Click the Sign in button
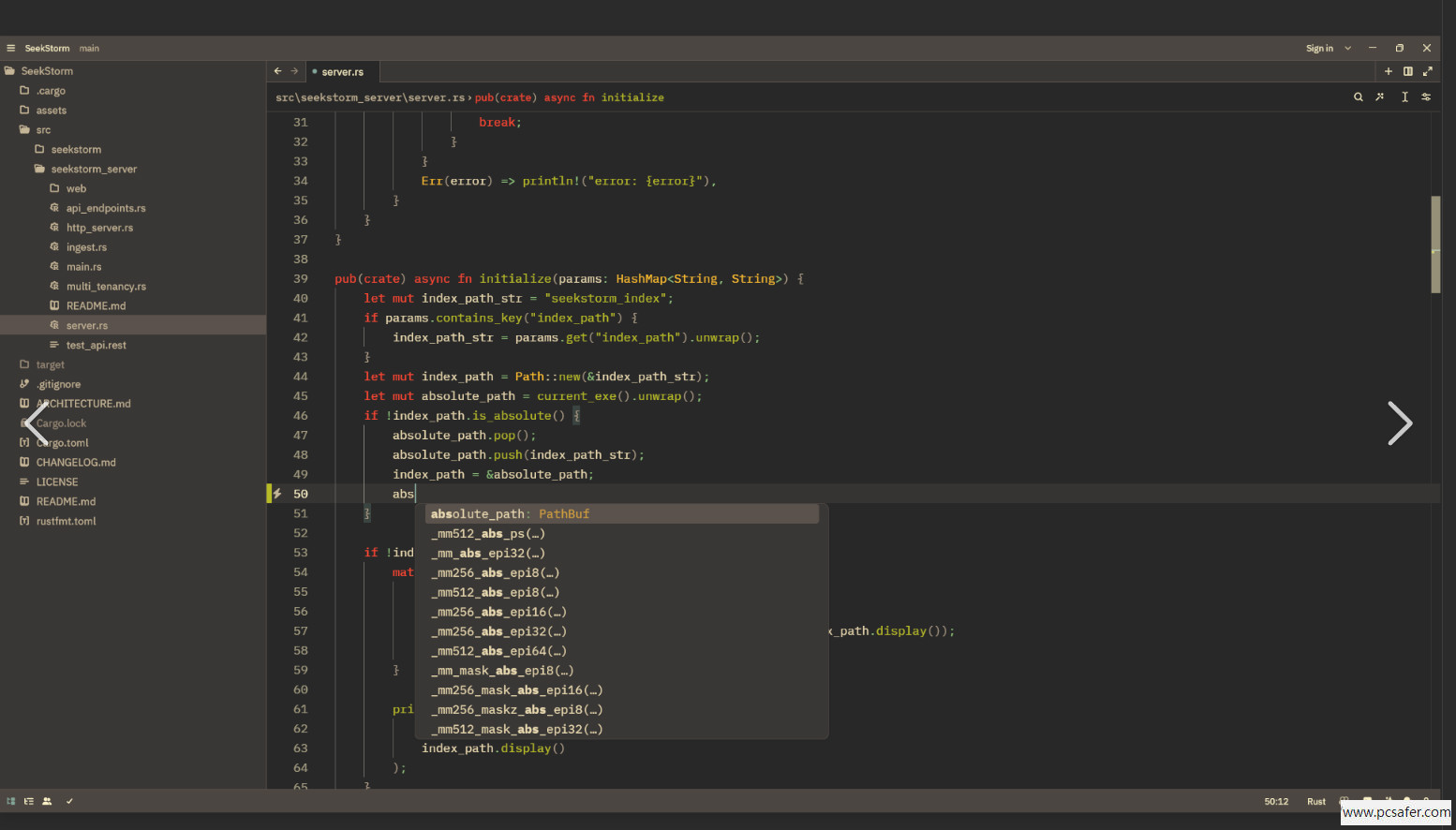 1319,48
